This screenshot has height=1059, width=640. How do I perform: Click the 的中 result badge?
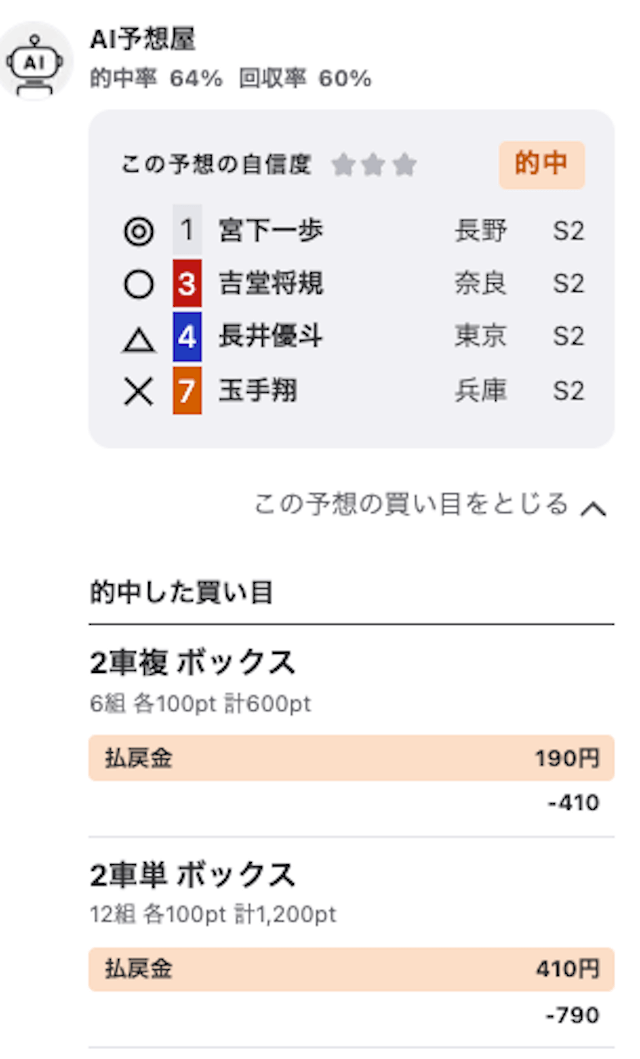[541, 164]
